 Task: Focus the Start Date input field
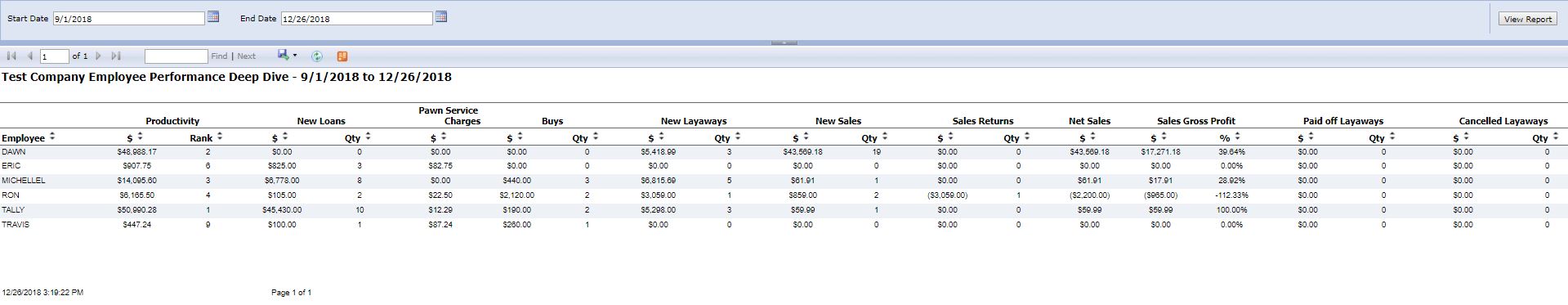(x=128, y=18)
